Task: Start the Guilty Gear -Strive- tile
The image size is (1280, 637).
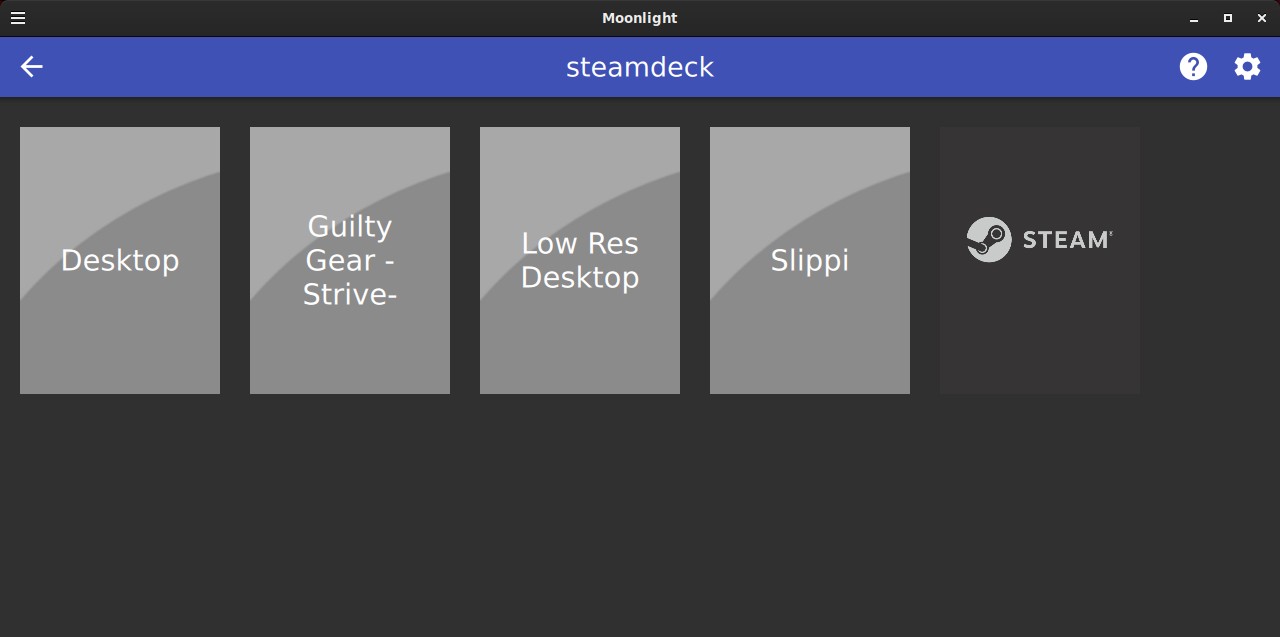Action: tap(350, 260)
